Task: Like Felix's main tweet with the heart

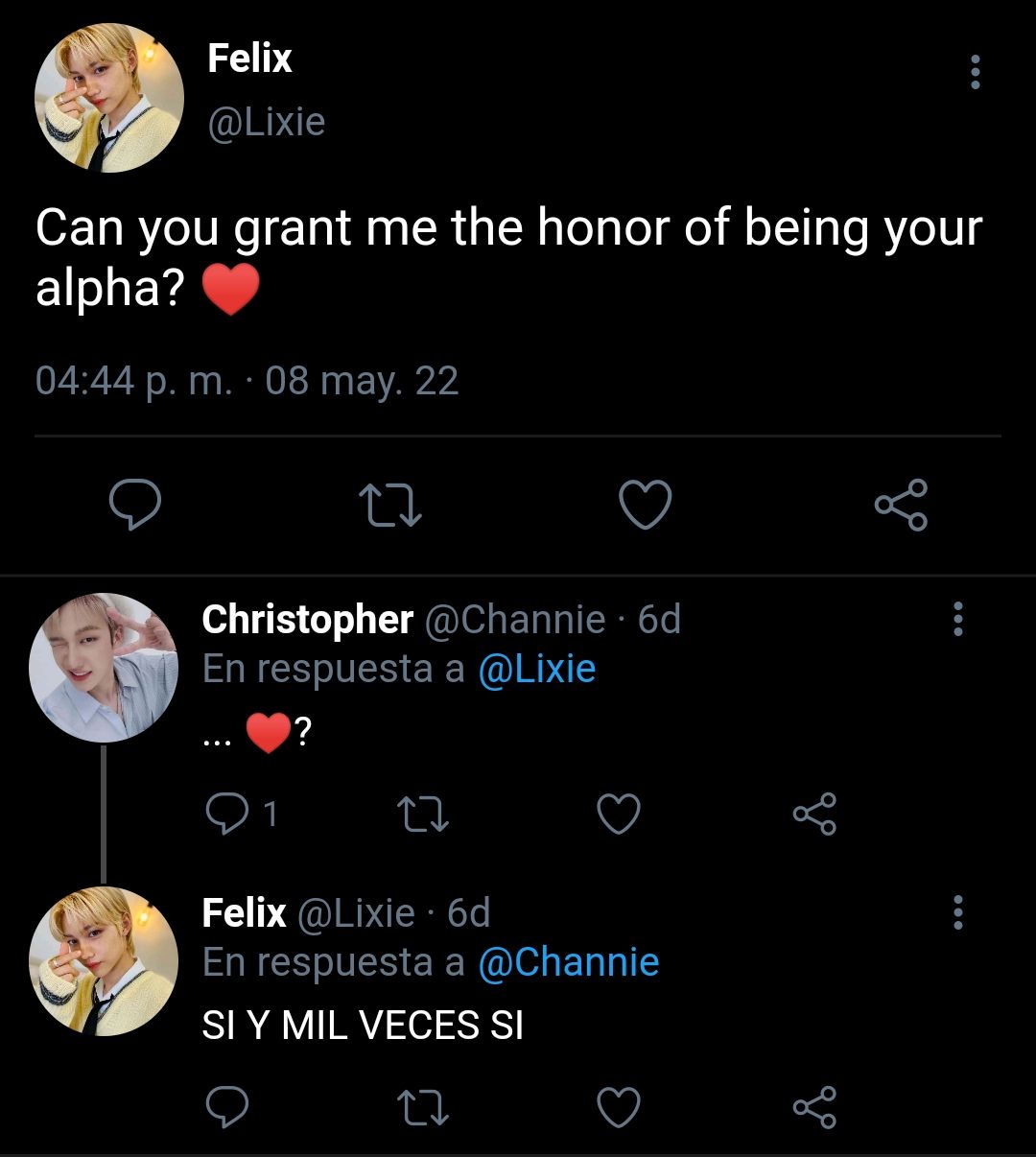Action: point(645,505)
